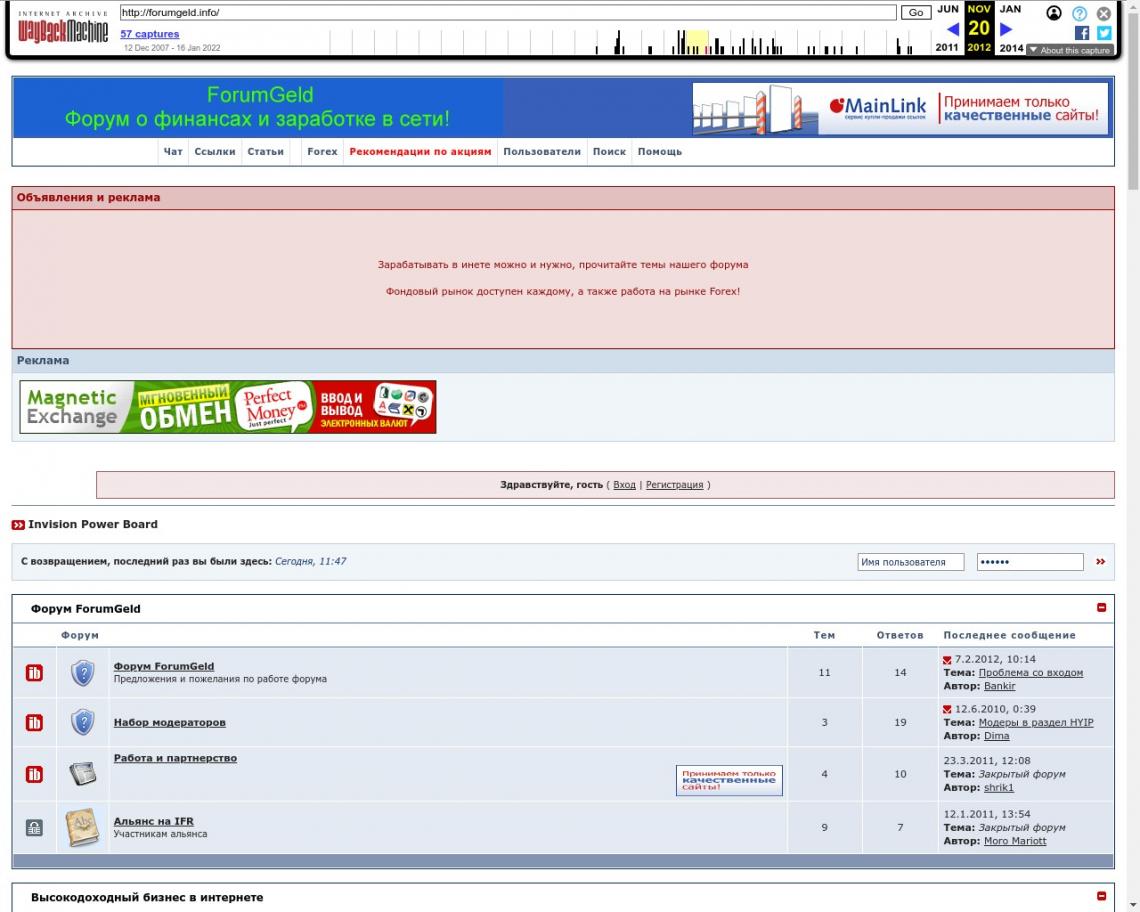Image resolution: width=1140 pixels, height=912 pixels.
Task: Collapse the Форум ForumGeld category
Action: 1101,607
